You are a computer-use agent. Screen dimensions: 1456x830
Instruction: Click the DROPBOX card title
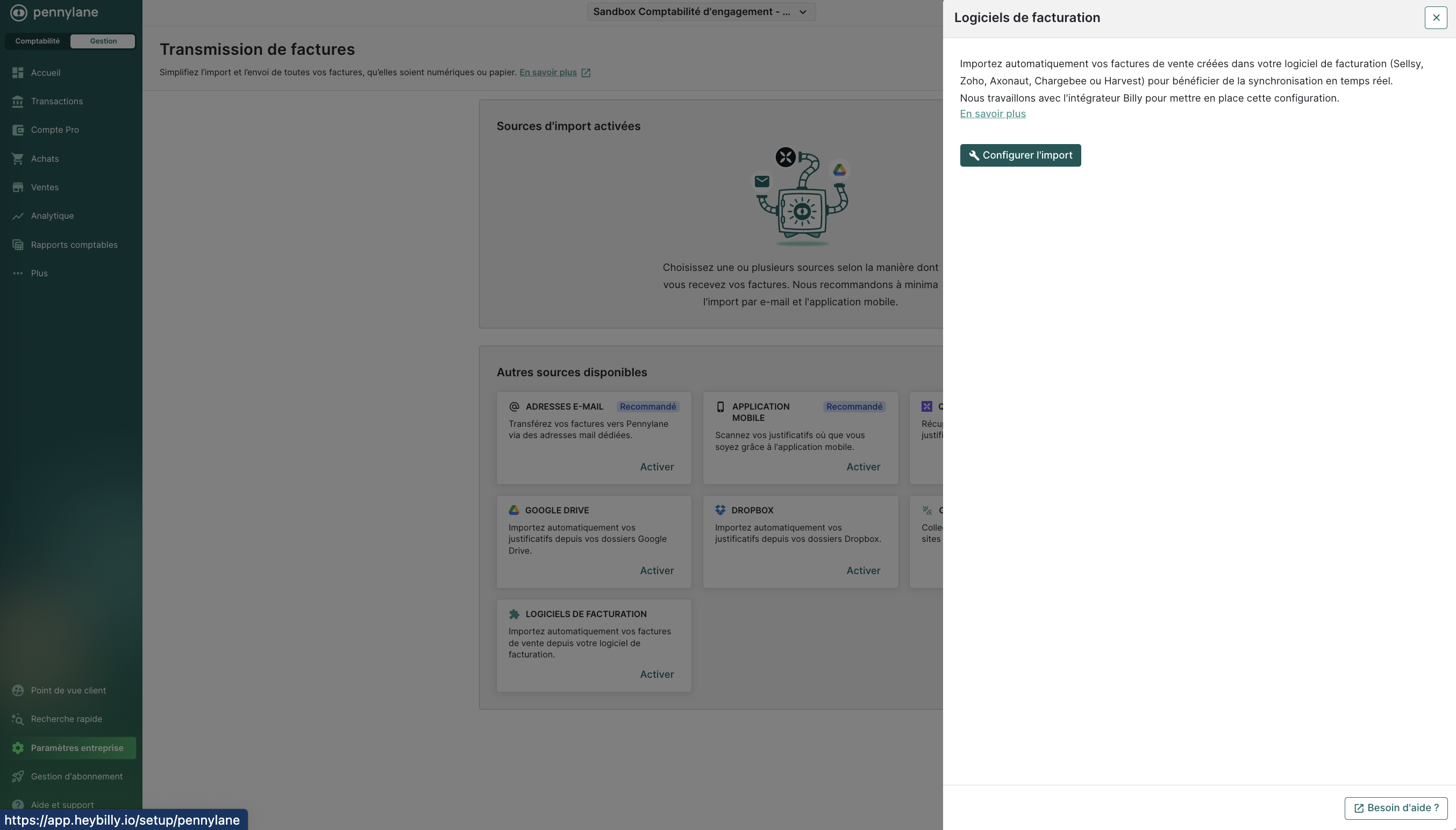tap(753, 510)
